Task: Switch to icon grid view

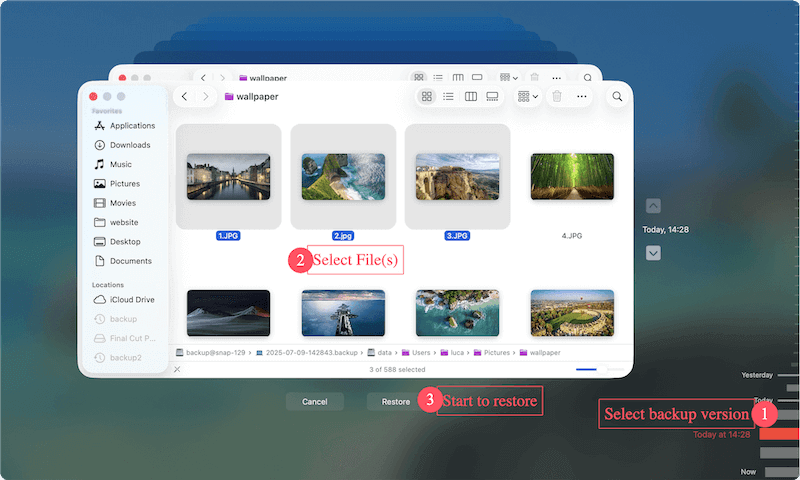Action: 427,96
